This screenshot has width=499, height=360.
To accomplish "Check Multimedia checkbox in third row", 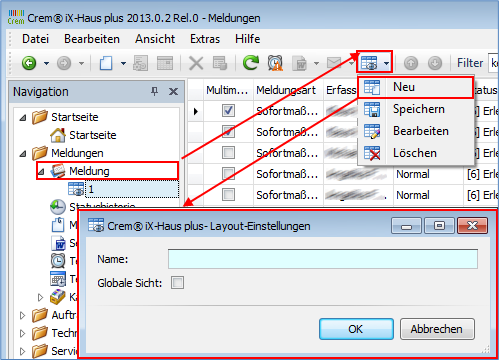I will point(228,153).
